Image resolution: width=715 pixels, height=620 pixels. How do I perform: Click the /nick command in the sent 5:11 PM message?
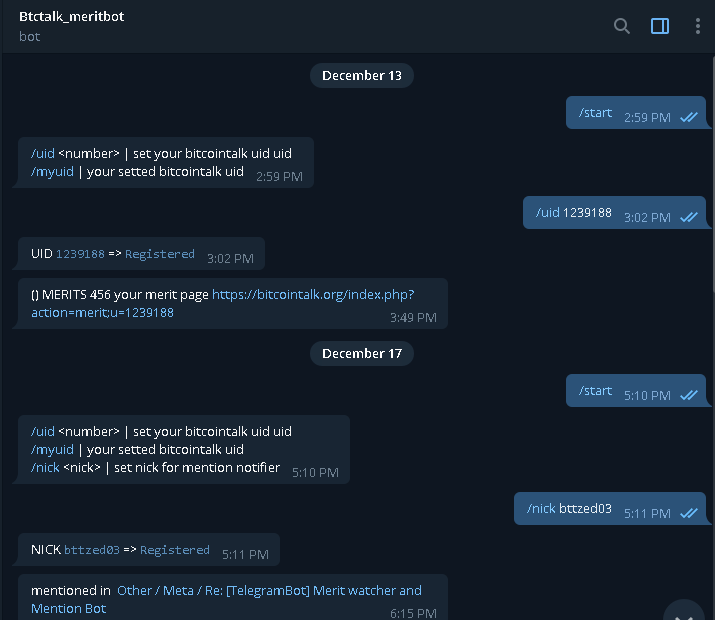coord(541,509)
